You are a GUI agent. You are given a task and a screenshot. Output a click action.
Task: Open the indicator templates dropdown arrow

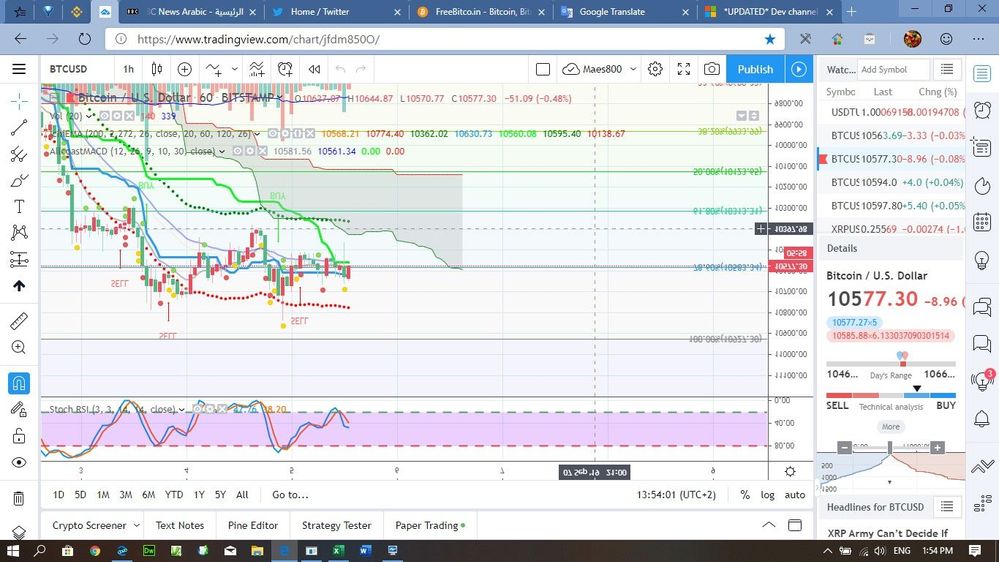click(x=234, y=69)
